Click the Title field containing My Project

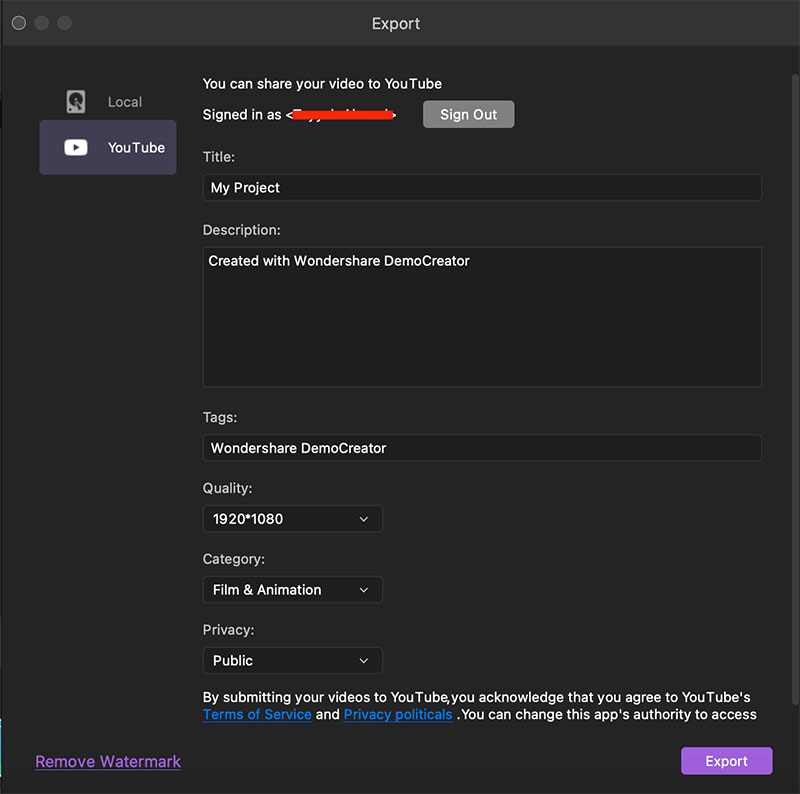coord(481,188)
